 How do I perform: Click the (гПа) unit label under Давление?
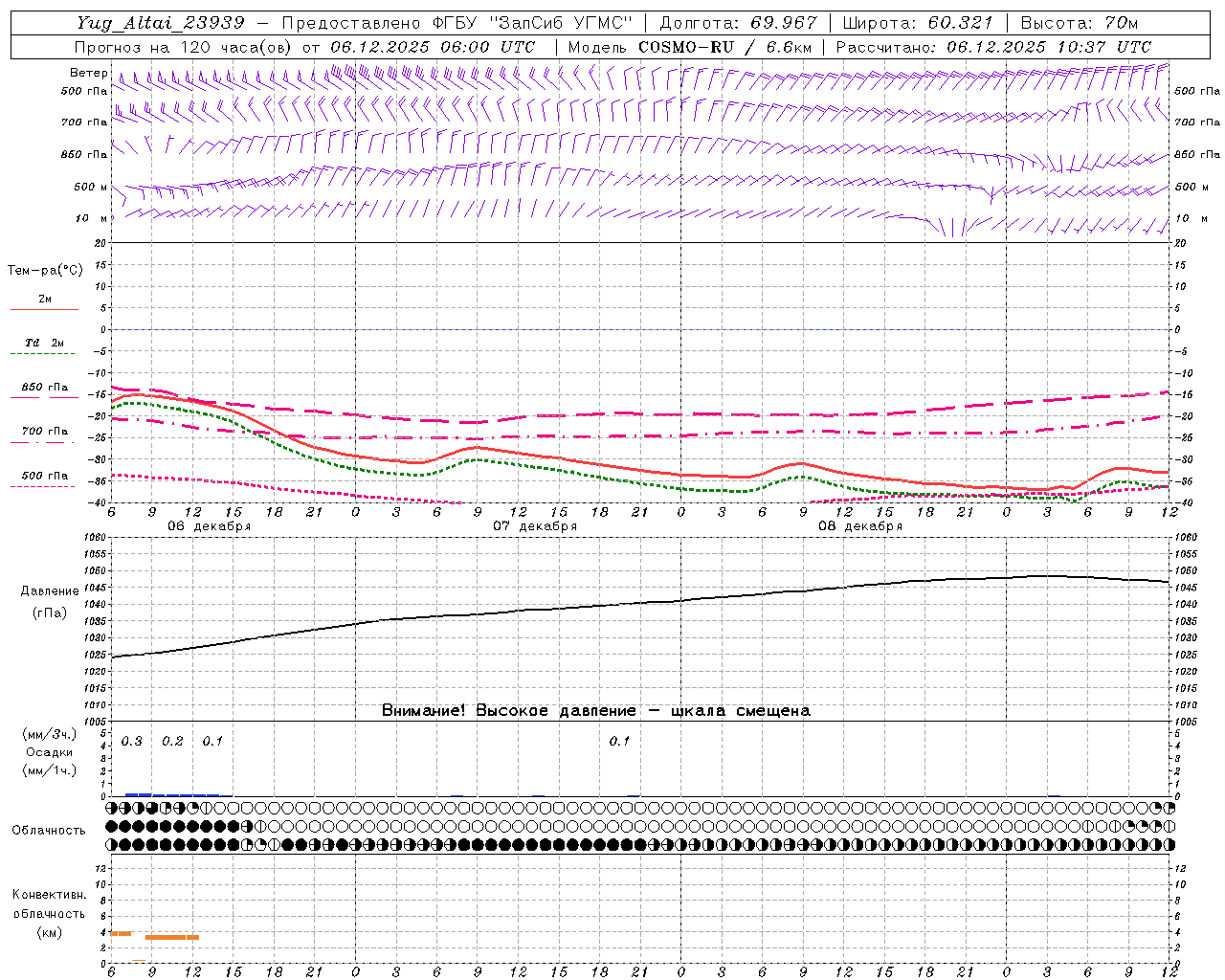click(x=50, y=613)
